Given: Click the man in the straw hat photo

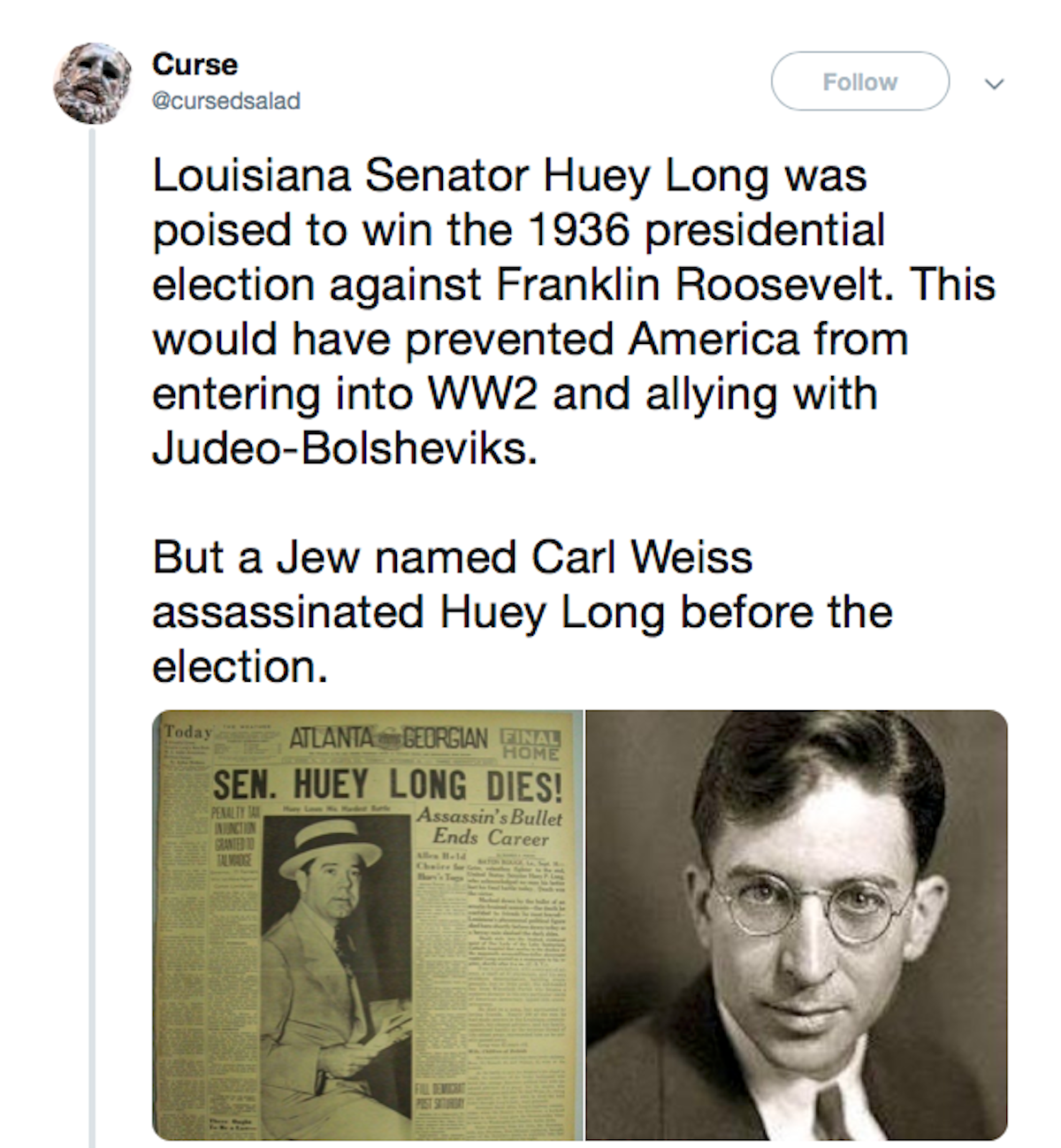Looking at the screenshot, I should [x=340, y=938].
